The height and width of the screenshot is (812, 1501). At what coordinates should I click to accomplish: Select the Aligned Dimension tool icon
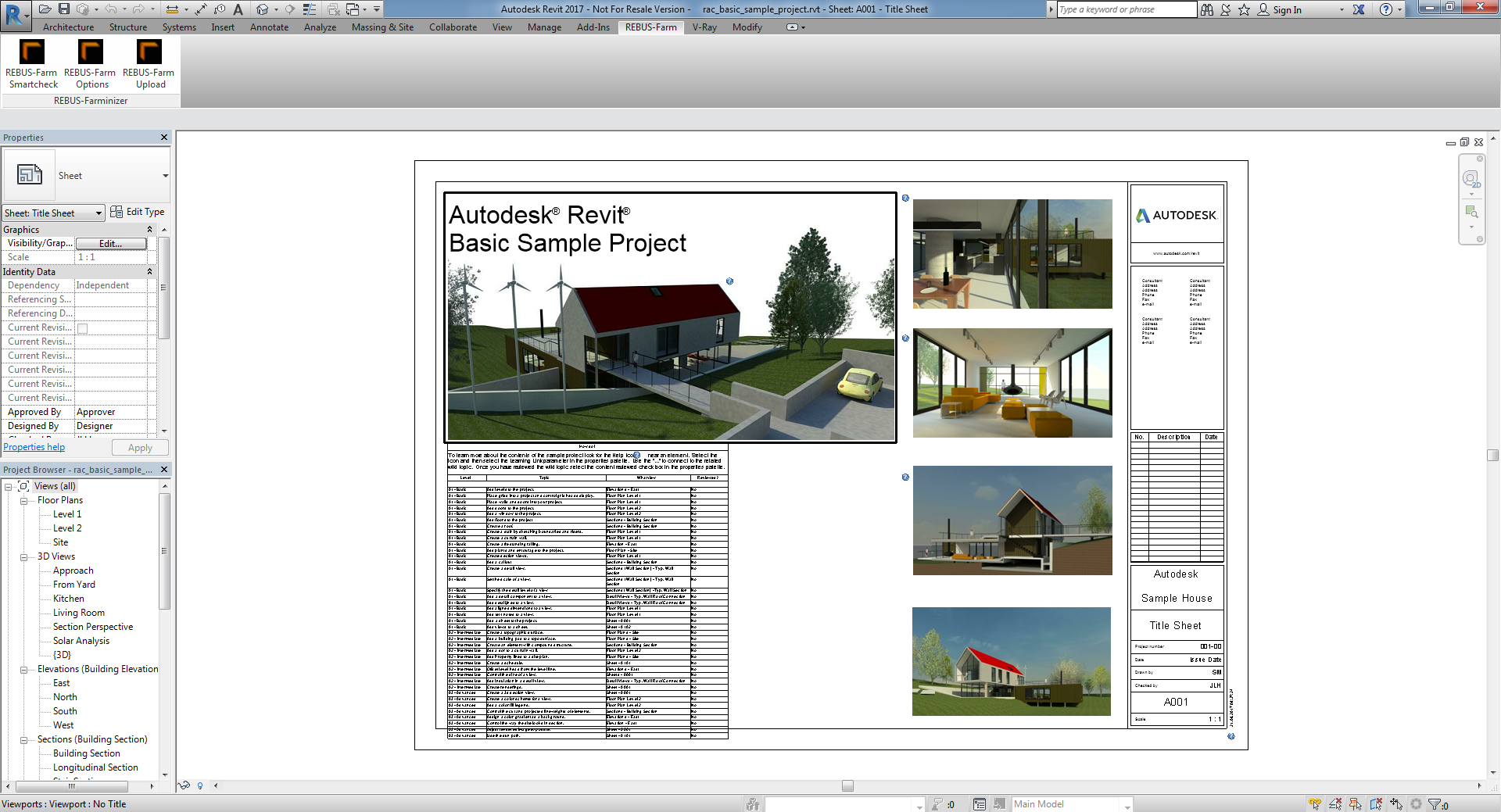tap(201, 9)
